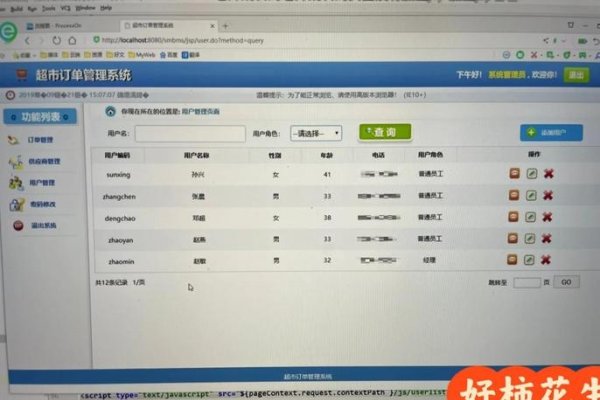The width and height of the screenshot is (600, 400).
Task: Delete user zhaoyan with red X
Action: [x=546, y=238]
